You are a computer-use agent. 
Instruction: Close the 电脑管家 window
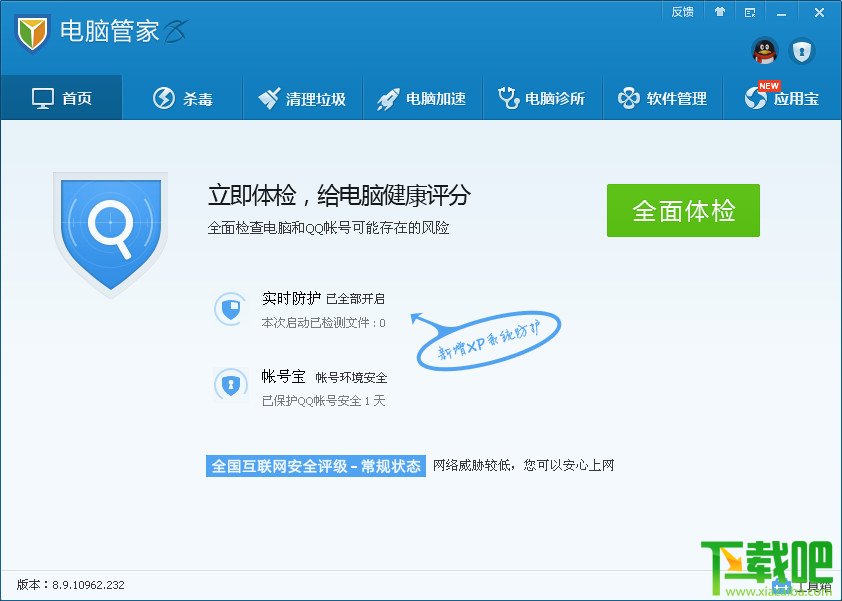point(819,12)
